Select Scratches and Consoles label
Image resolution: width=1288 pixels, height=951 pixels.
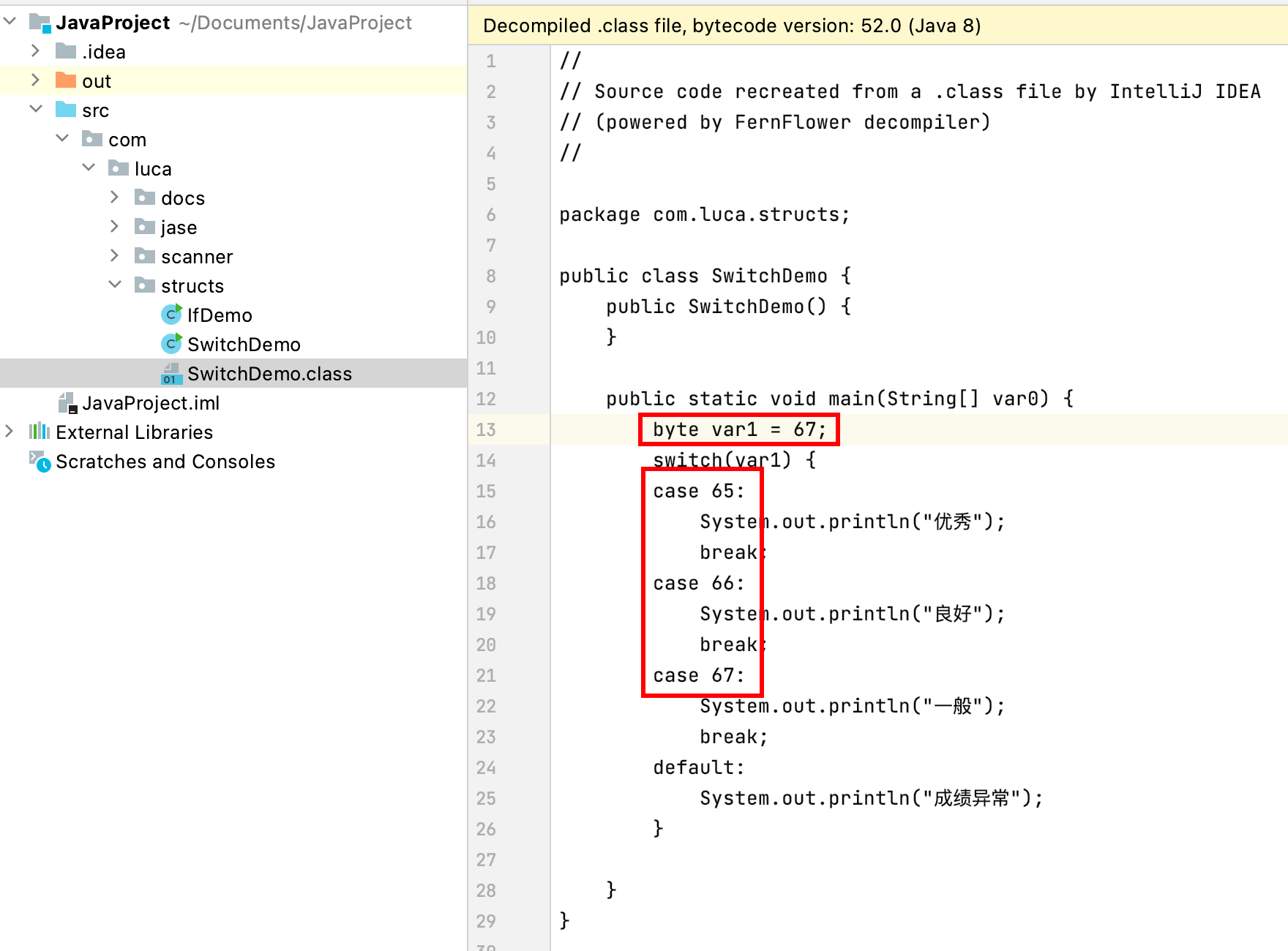tap(165, 462)
